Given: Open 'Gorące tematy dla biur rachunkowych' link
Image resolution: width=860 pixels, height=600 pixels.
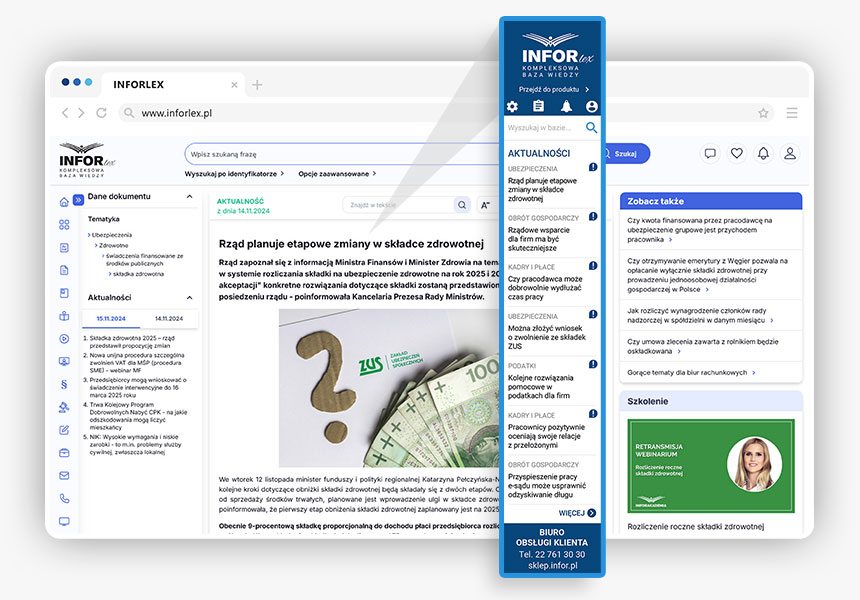Looking at the screenshot, I should pos(691,372).
